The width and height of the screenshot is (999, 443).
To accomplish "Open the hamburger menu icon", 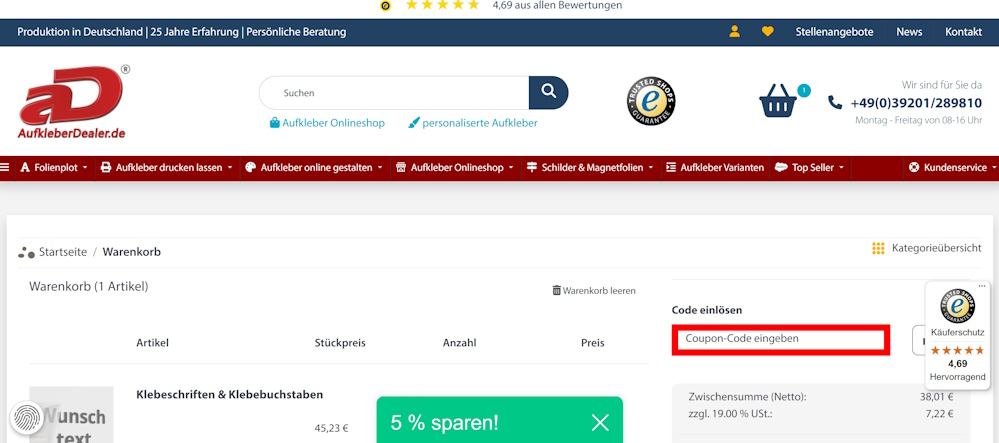I will [5, 168].
